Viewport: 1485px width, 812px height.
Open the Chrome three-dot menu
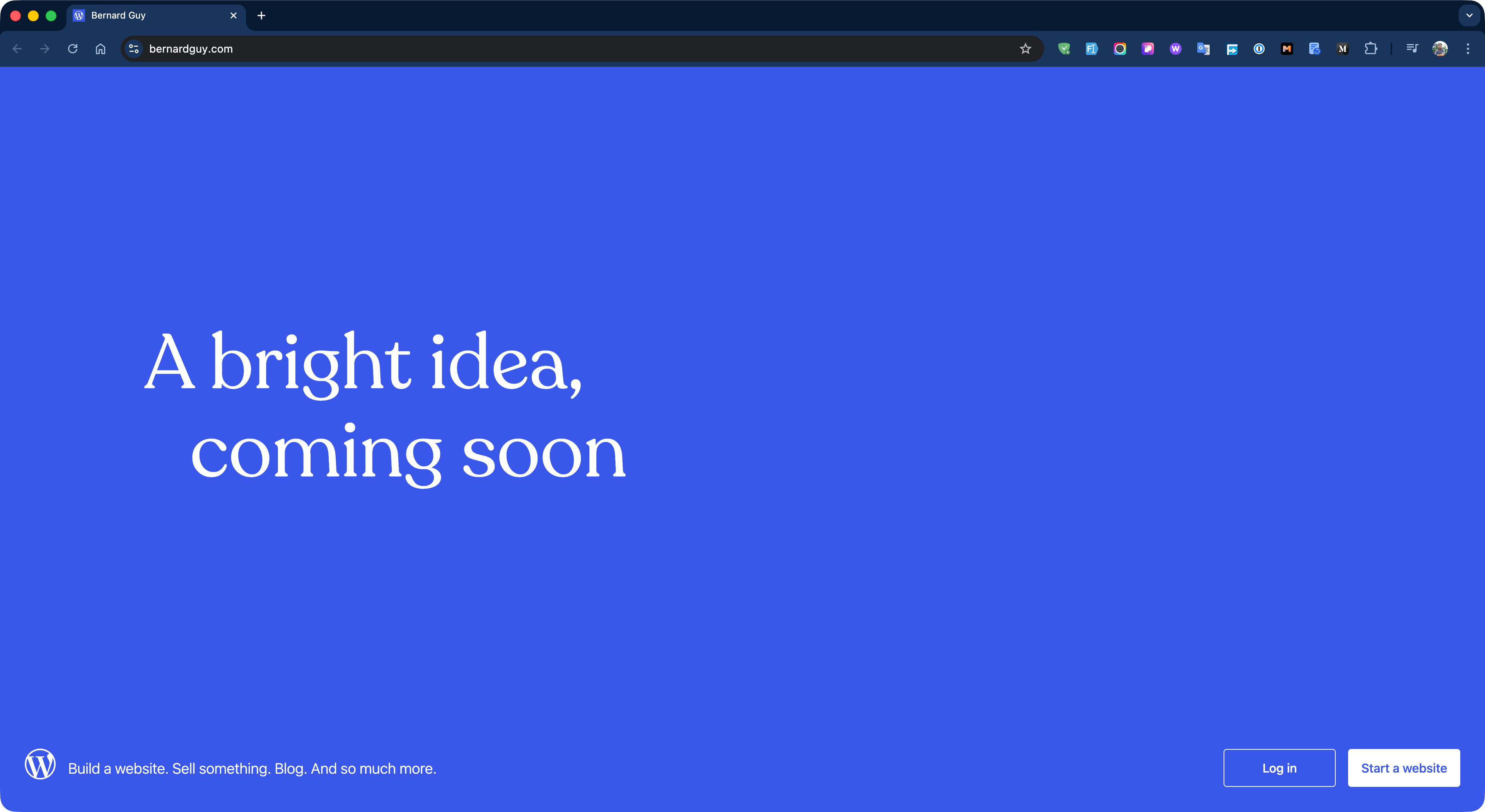[1468, 49]
